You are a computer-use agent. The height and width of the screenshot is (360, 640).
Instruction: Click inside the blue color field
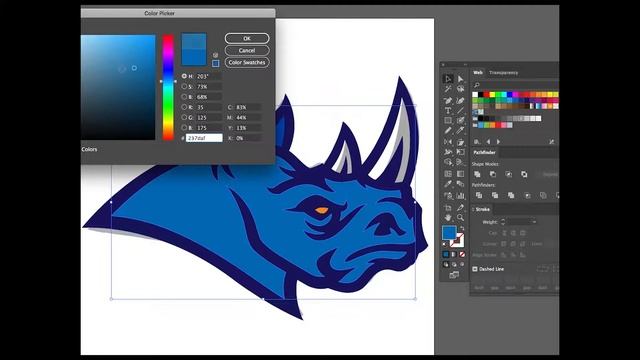click(x=118, y=87)
